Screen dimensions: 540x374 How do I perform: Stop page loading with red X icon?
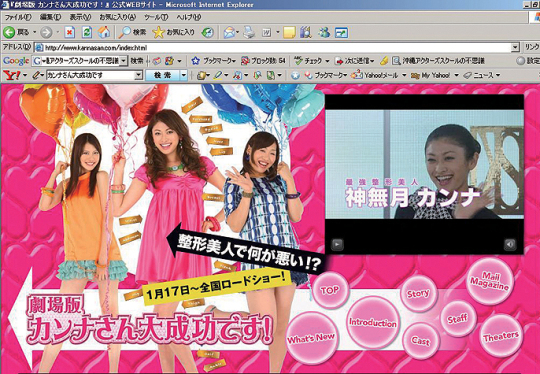click(69, 33)
